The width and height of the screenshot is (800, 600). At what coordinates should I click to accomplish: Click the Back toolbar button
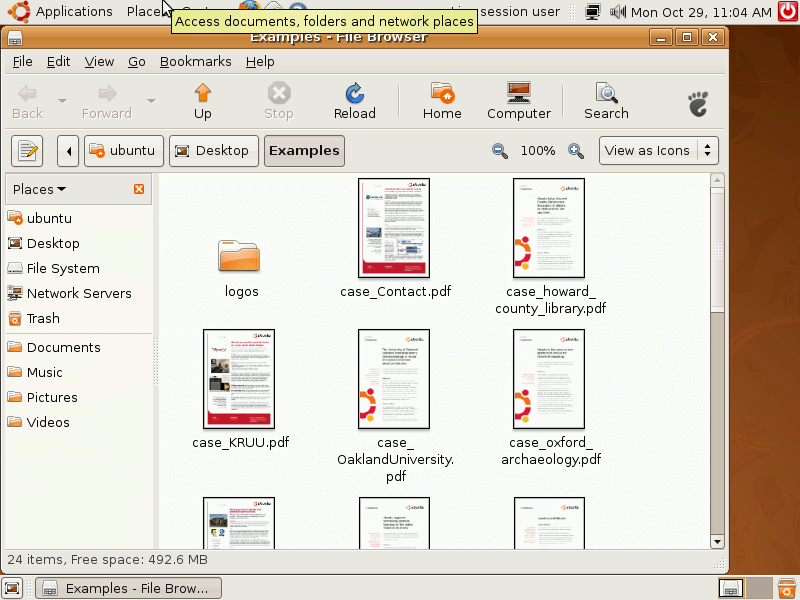[x=28, y=102]
